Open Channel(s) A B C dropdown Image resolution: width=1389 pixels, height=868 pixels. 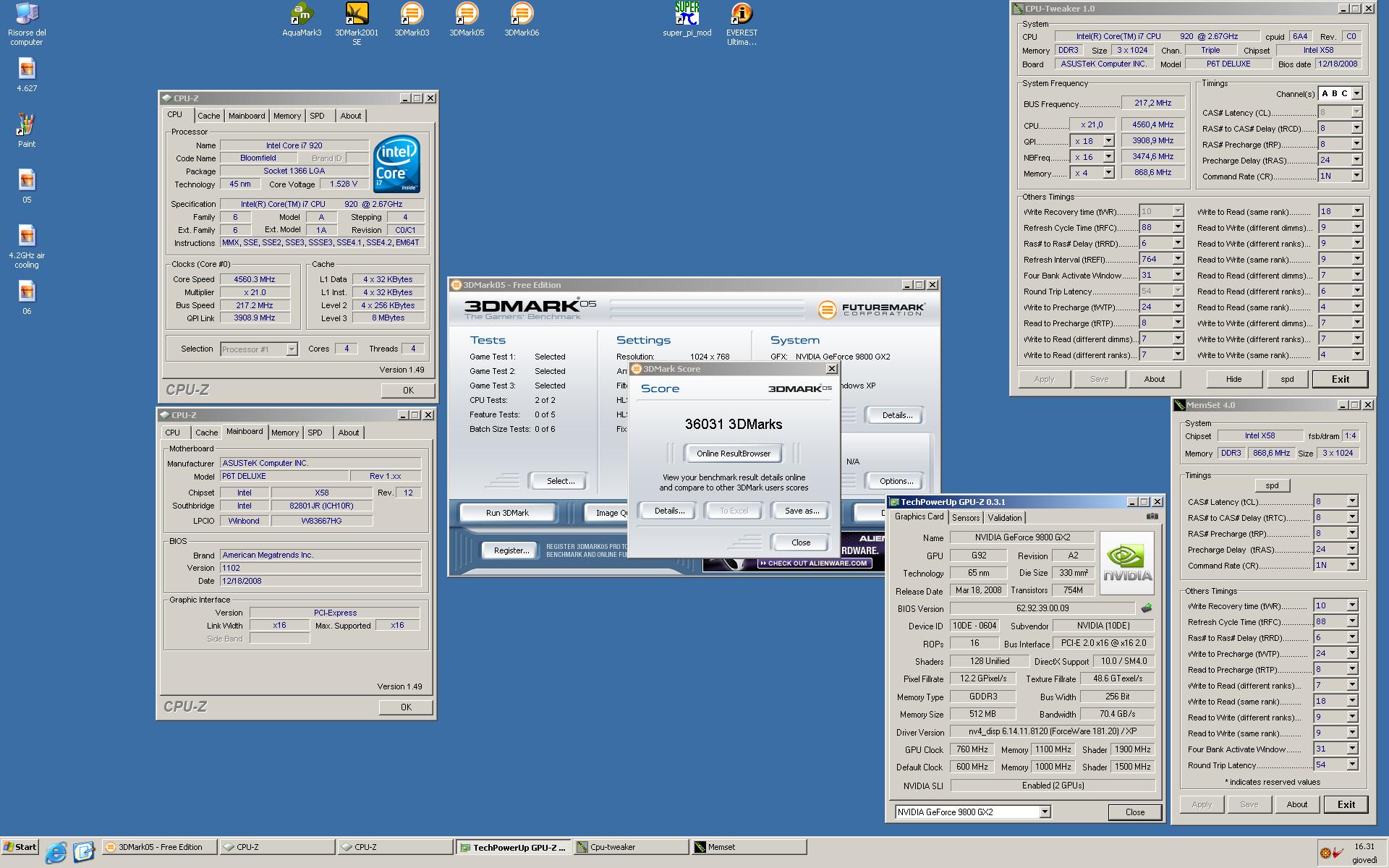(x=1356, y=93)
